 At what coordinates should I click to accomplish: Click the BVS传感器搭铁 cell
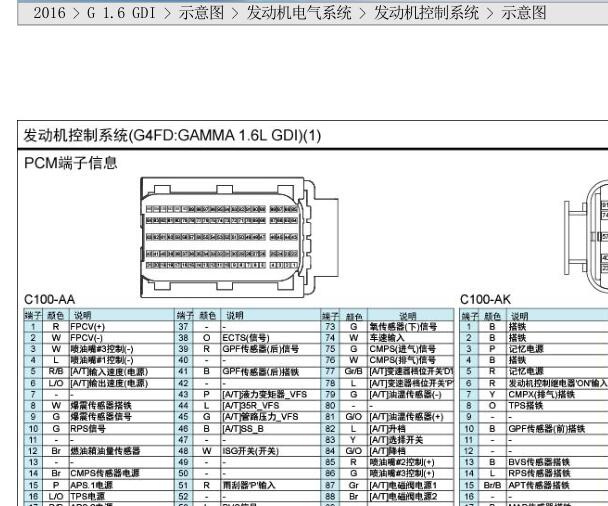[558, 462]
